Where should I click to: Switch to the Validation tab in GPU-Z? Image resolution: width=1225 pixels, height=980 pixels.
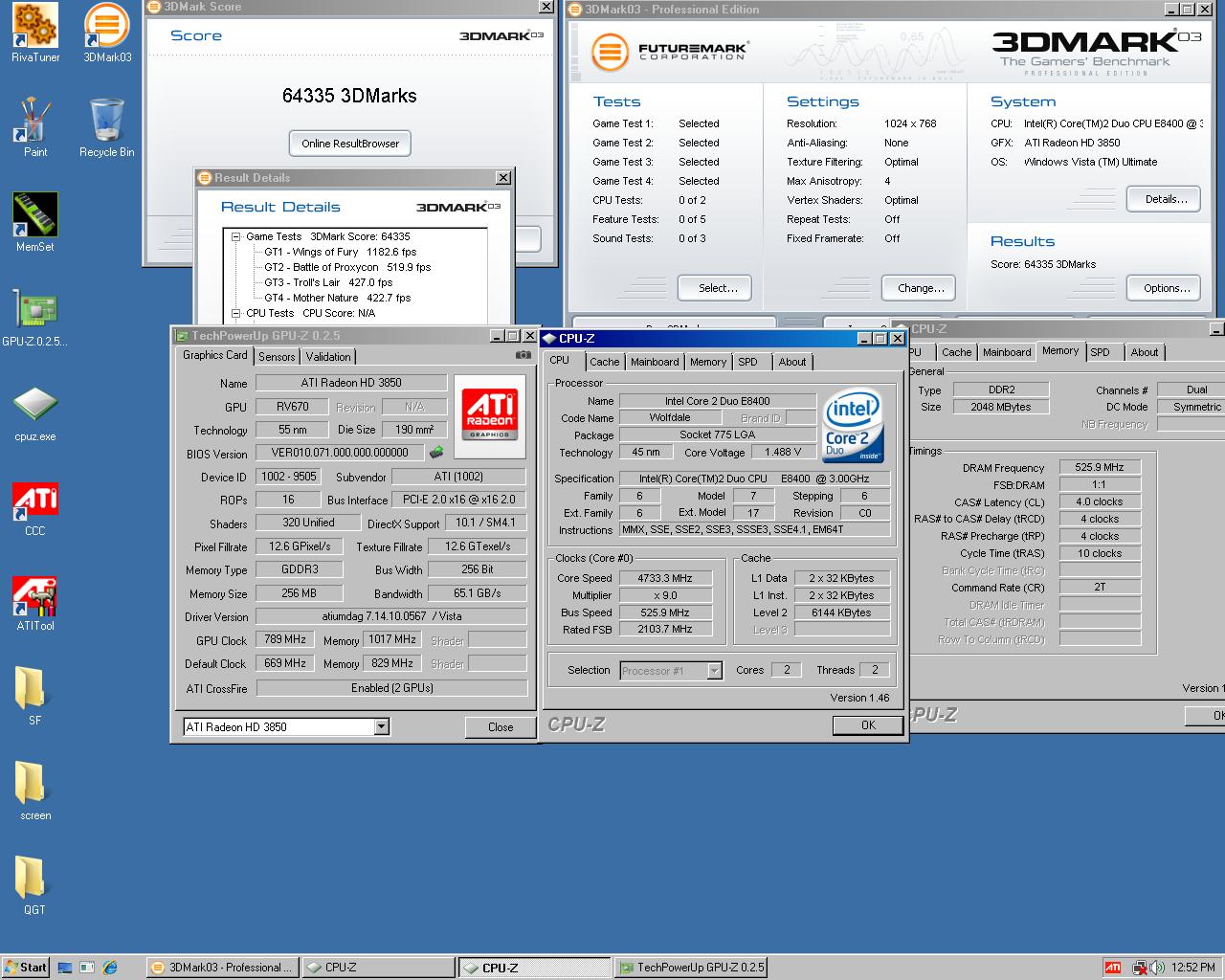tap(328, 356)
